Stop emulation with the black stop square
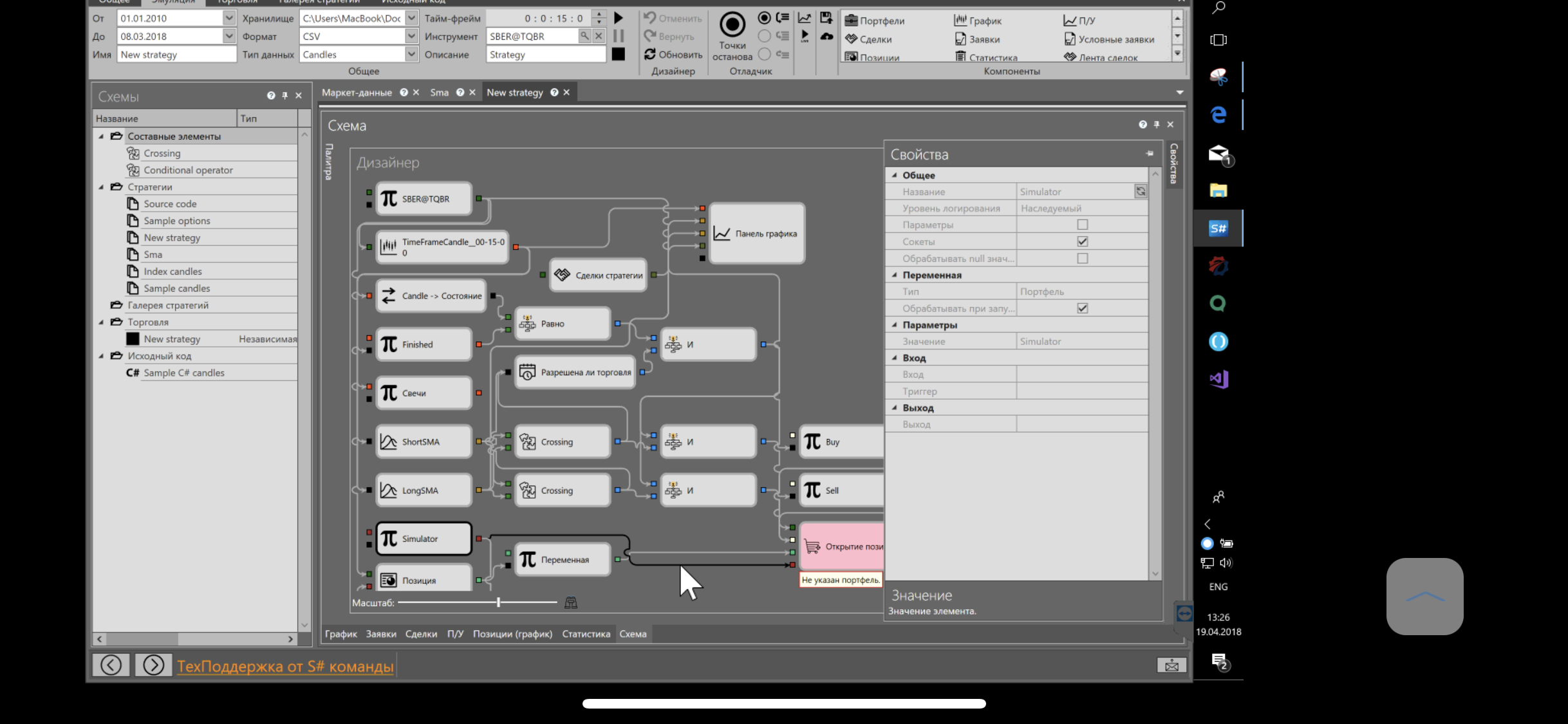1568x724 pixels. tap(619, 55)
